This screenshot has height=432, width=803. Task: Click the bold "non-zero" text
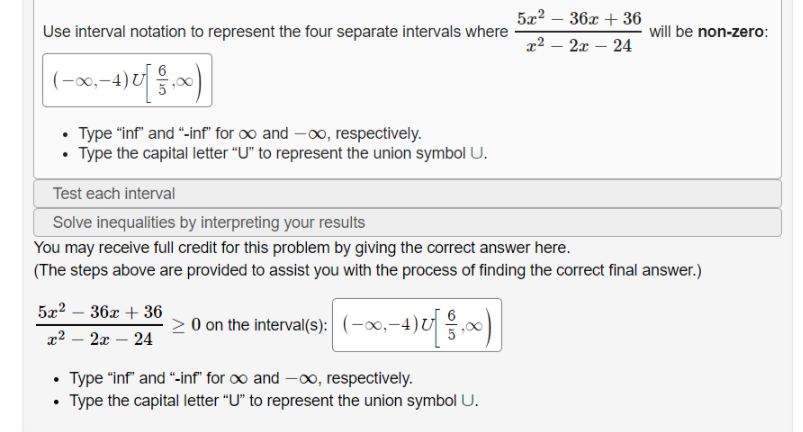(731, 32)
